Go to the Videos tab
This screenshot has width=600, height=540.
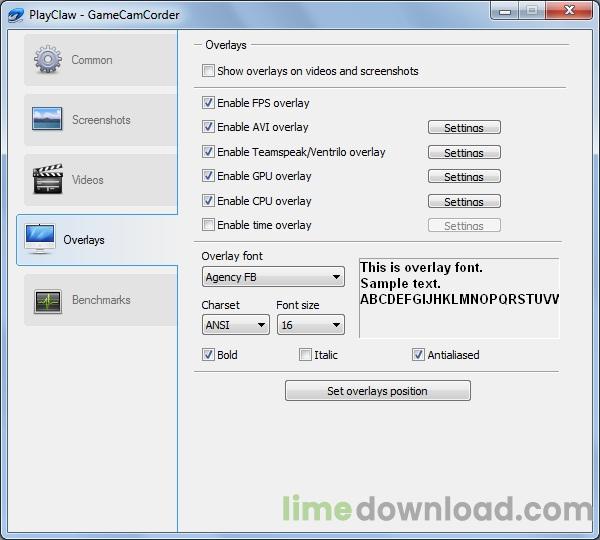pos(101,180)
